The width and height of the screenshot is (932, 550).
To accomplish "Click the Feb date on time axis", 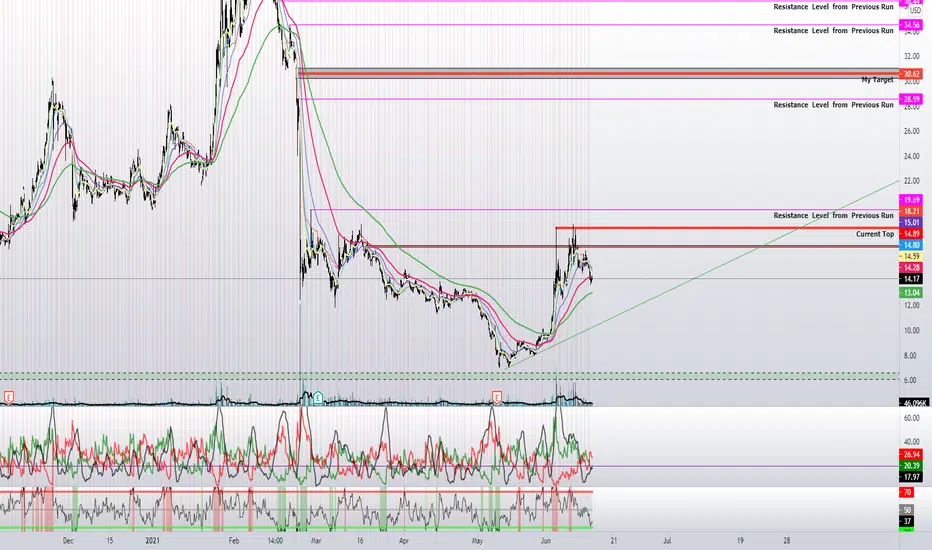I will tap(234, 540).
